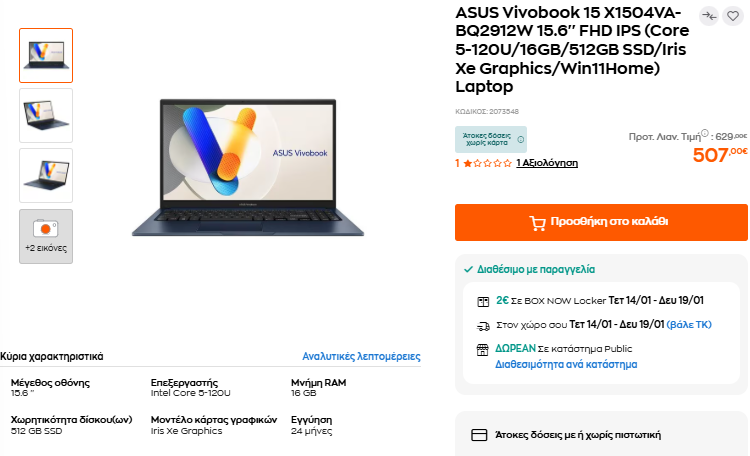The height and width of the screenshot is (456, 750).
Task: Click the compare products arrows icon
Action: (x=709, y=17)
